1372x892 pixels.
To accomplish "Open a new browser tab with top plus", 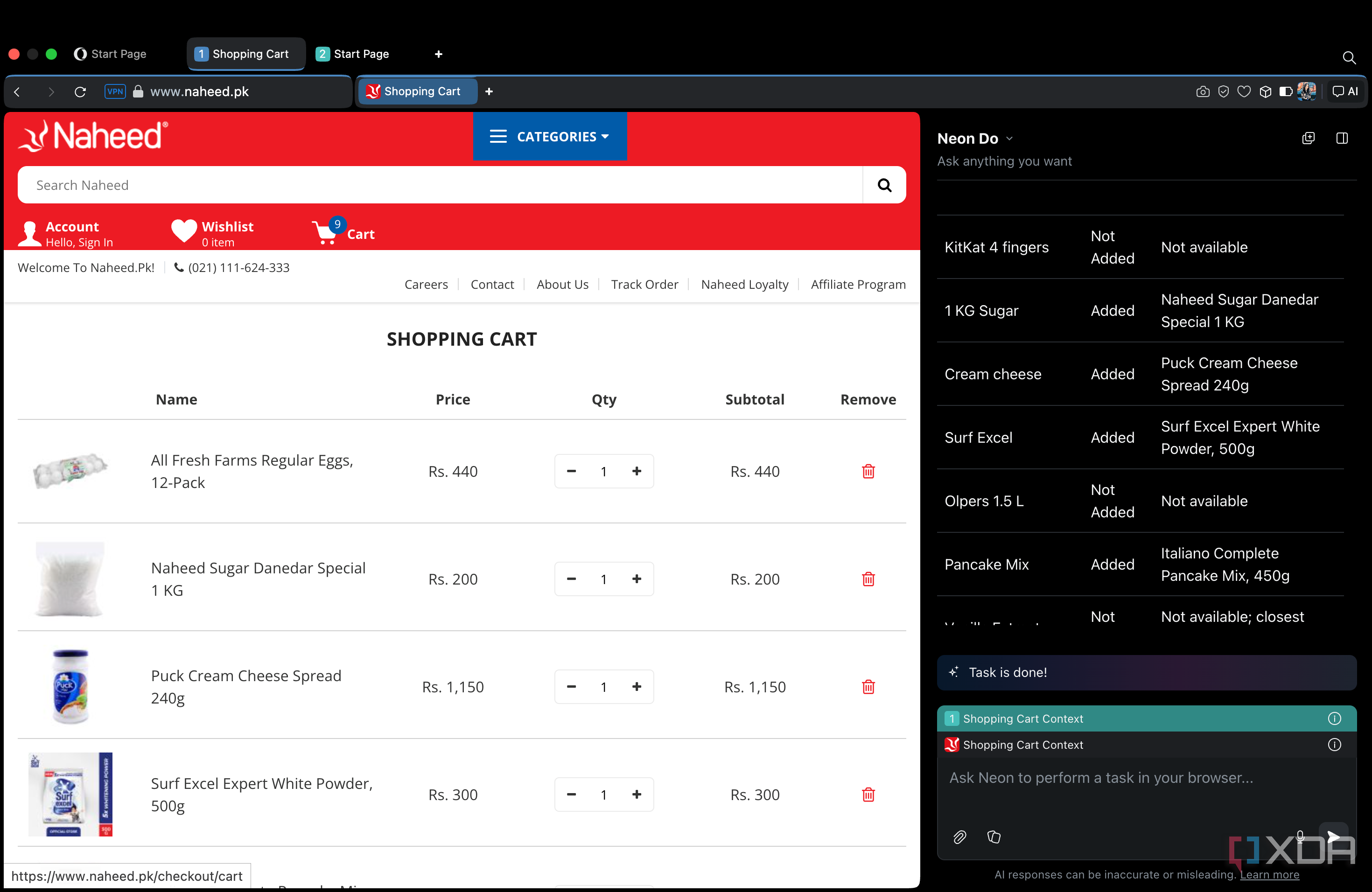I will tap(438, 54).
